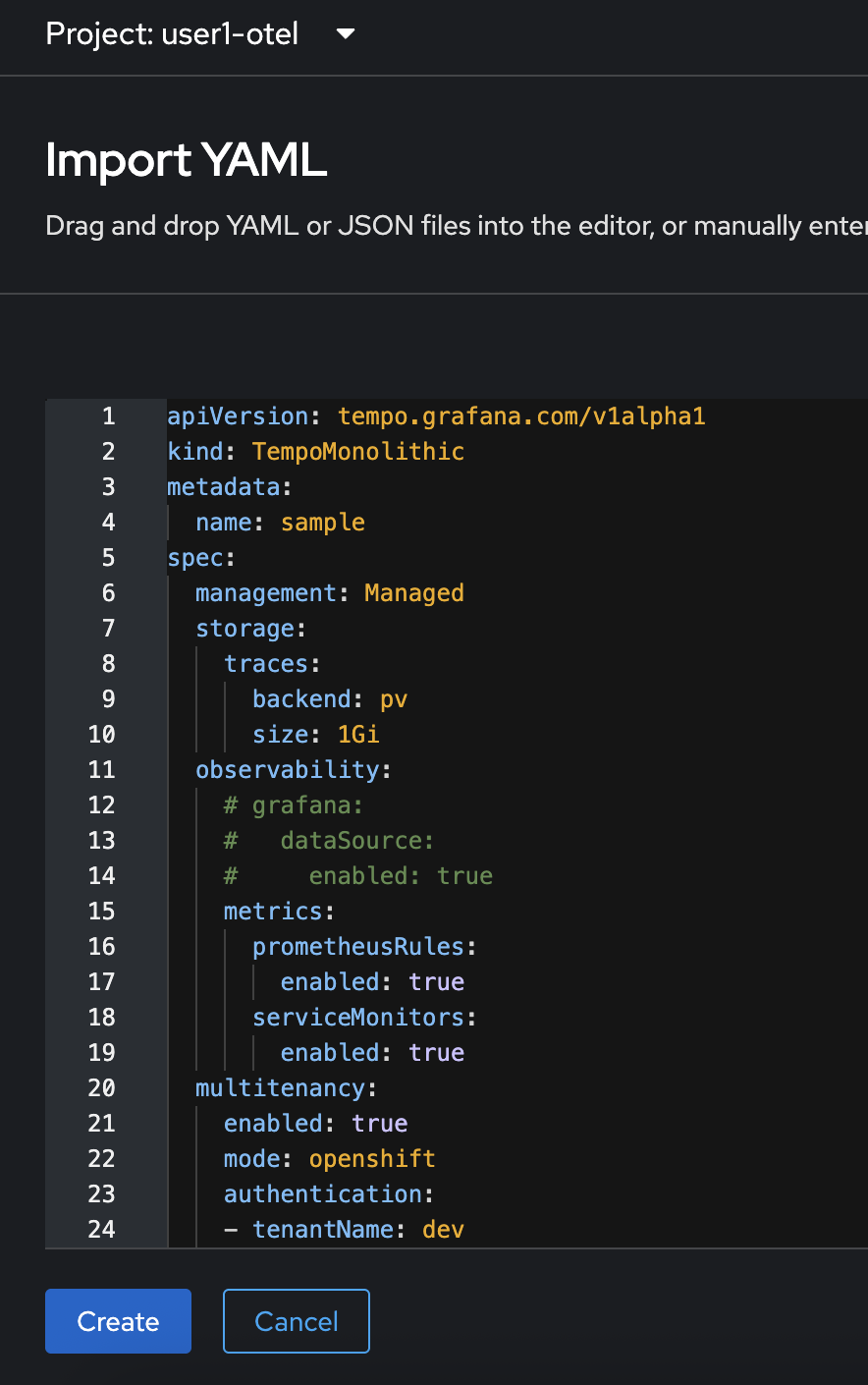The width and height of the screenshot is (868, 1385).
Task: Click the storage key on line 7
Action: pyautogui.click(x=245, y=629)
